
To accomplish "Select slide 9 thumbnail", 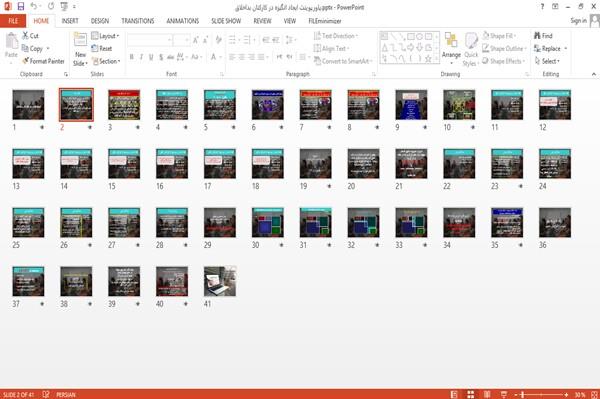I will pos(411,105).
